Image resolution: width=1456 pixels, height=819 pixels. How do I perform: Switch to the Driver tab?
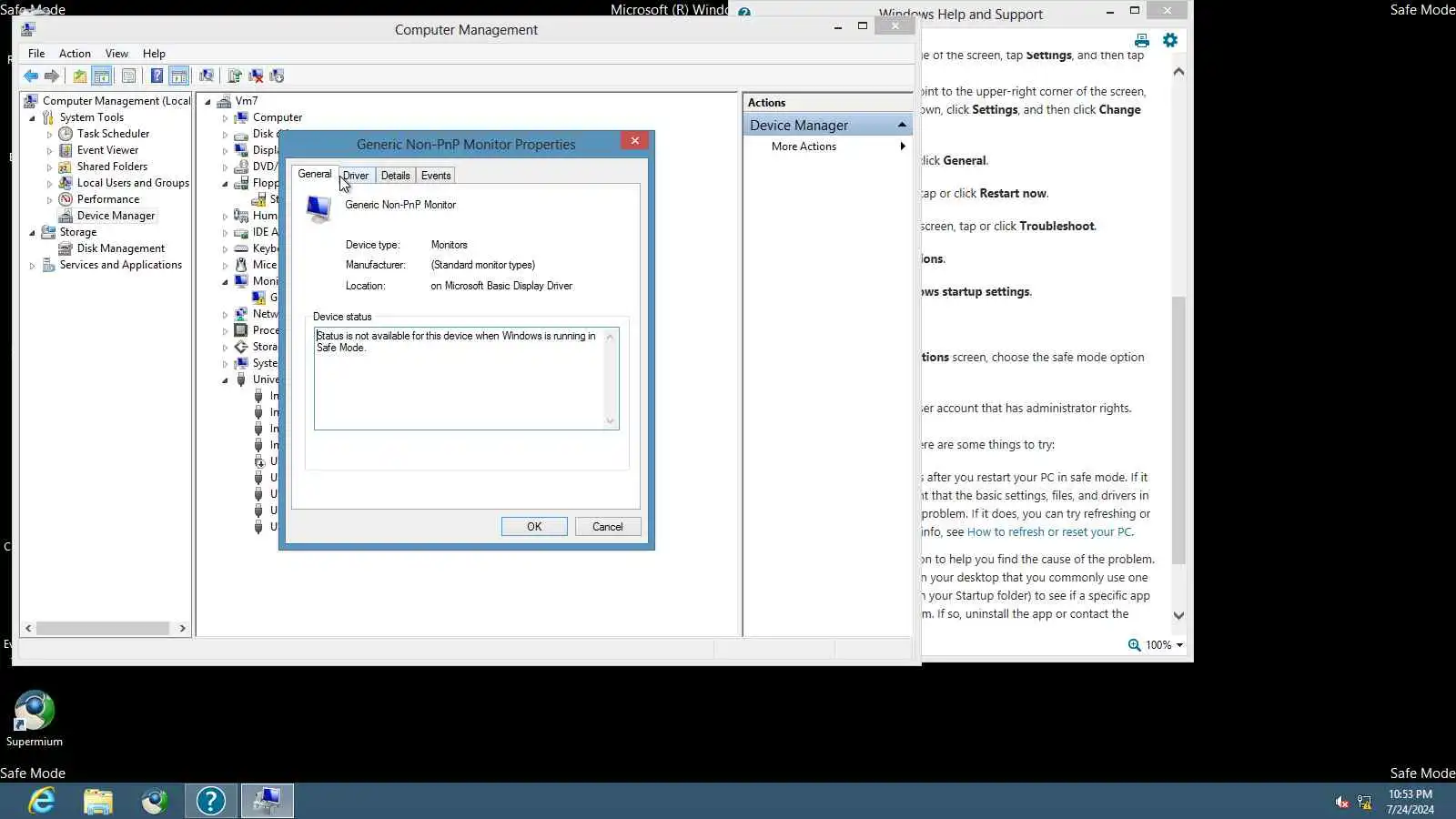pos(356,176)
